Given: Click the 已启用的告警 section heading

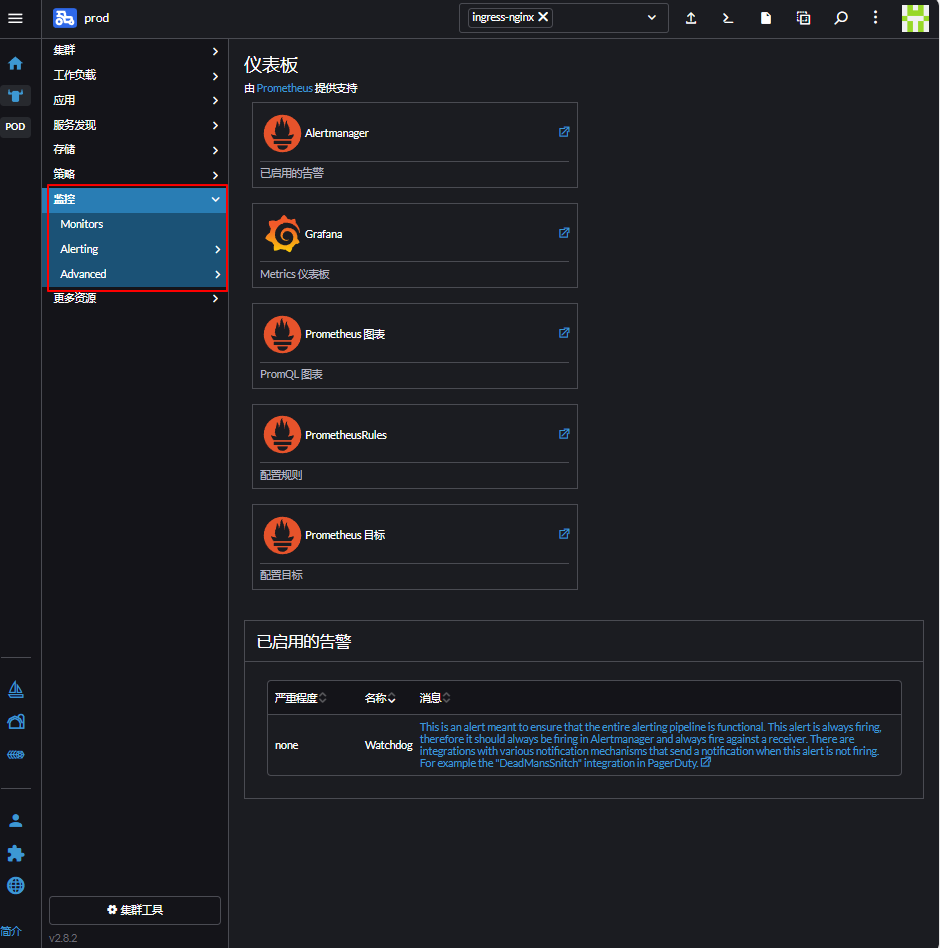Looking at the screenshot, I should (x=303, y=641).
